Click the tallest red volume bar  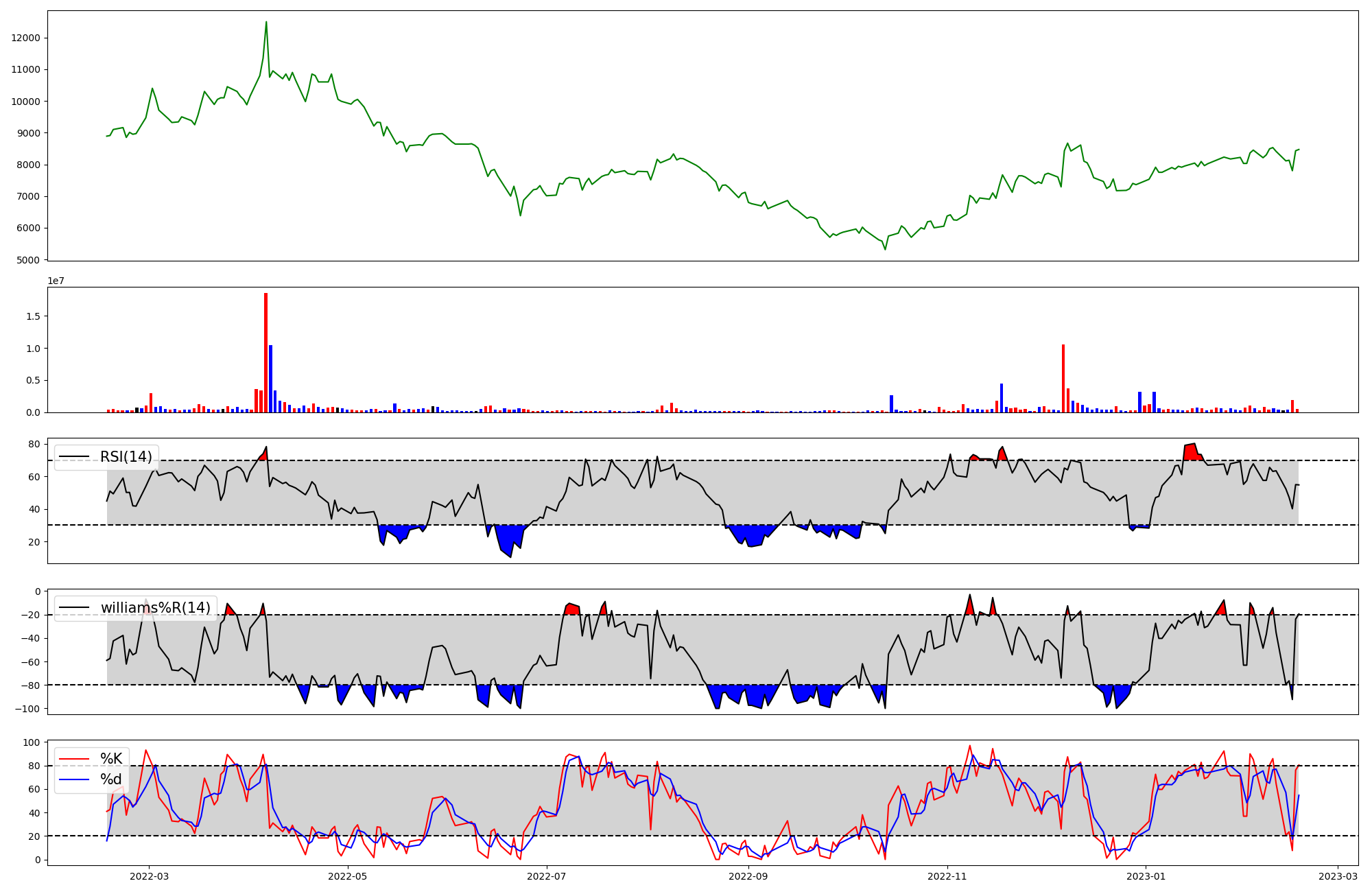point(266,353)
